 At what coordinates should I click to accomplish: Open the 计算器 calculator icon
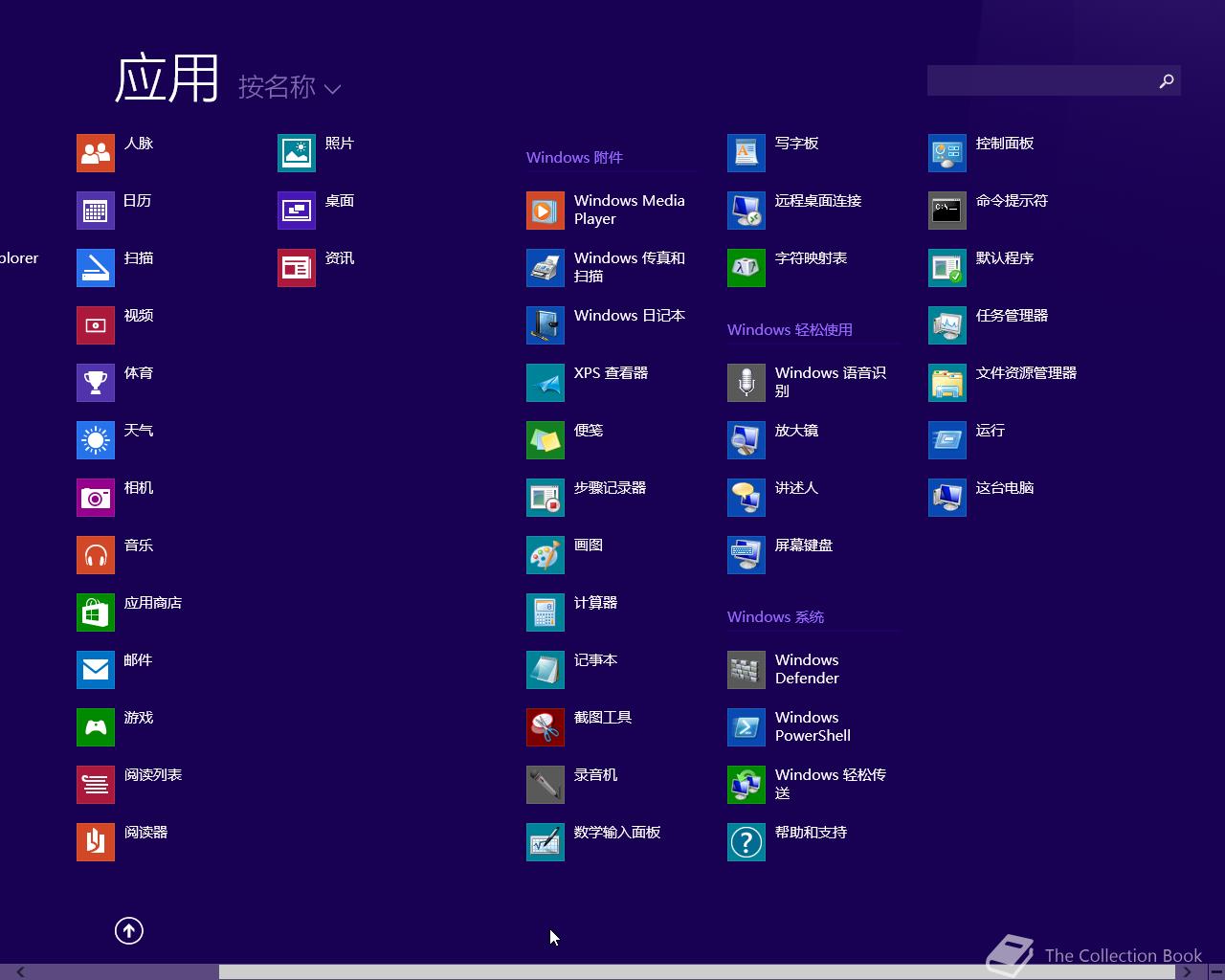546,612
